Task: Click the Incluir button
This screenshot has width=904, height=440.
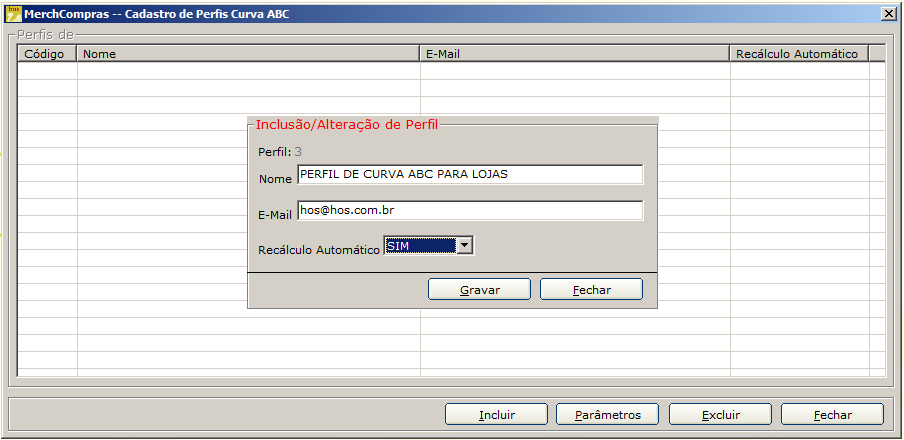Action: (496, 415)
